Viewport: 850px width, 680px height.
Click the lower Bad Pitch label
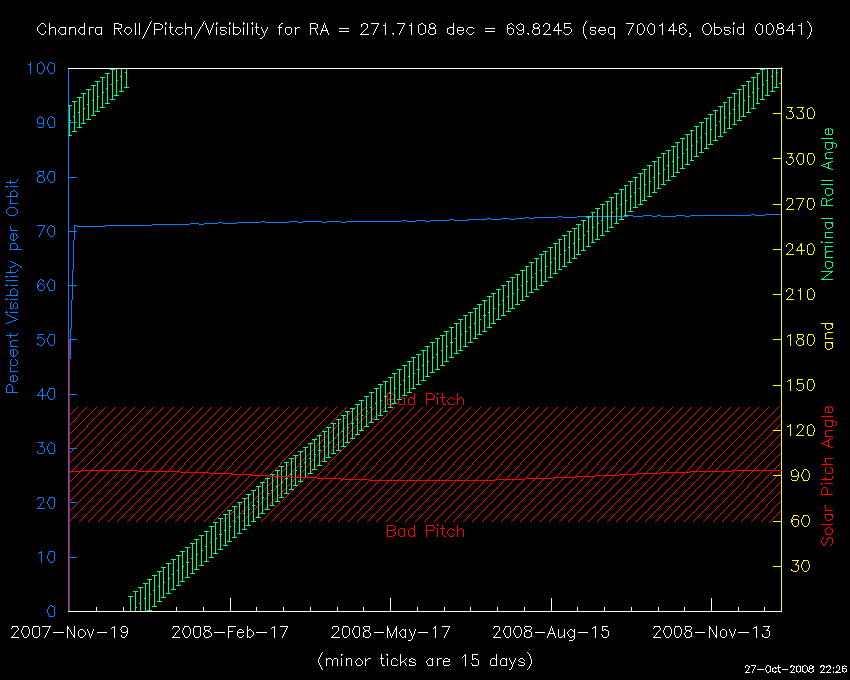tap(425, 532)
